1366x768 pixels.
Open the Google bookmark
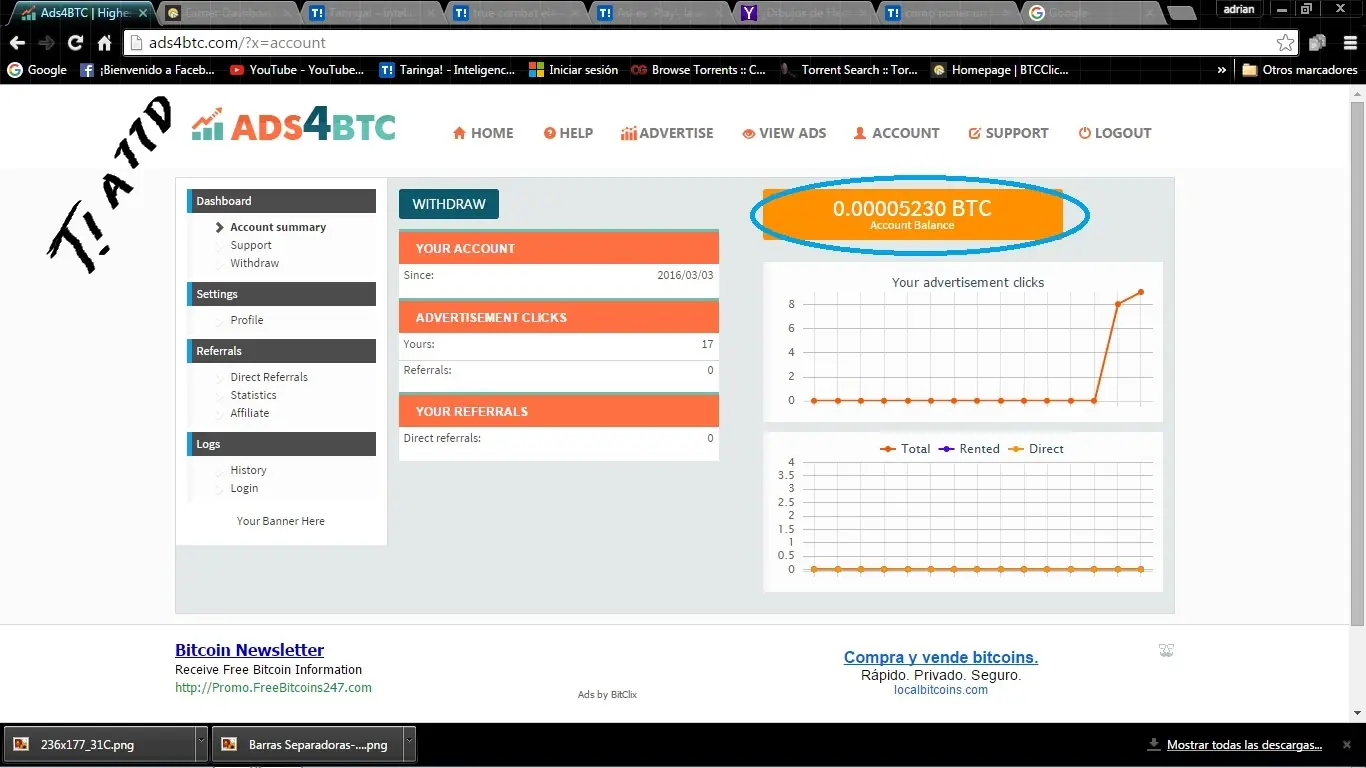[x=37, y=70]
